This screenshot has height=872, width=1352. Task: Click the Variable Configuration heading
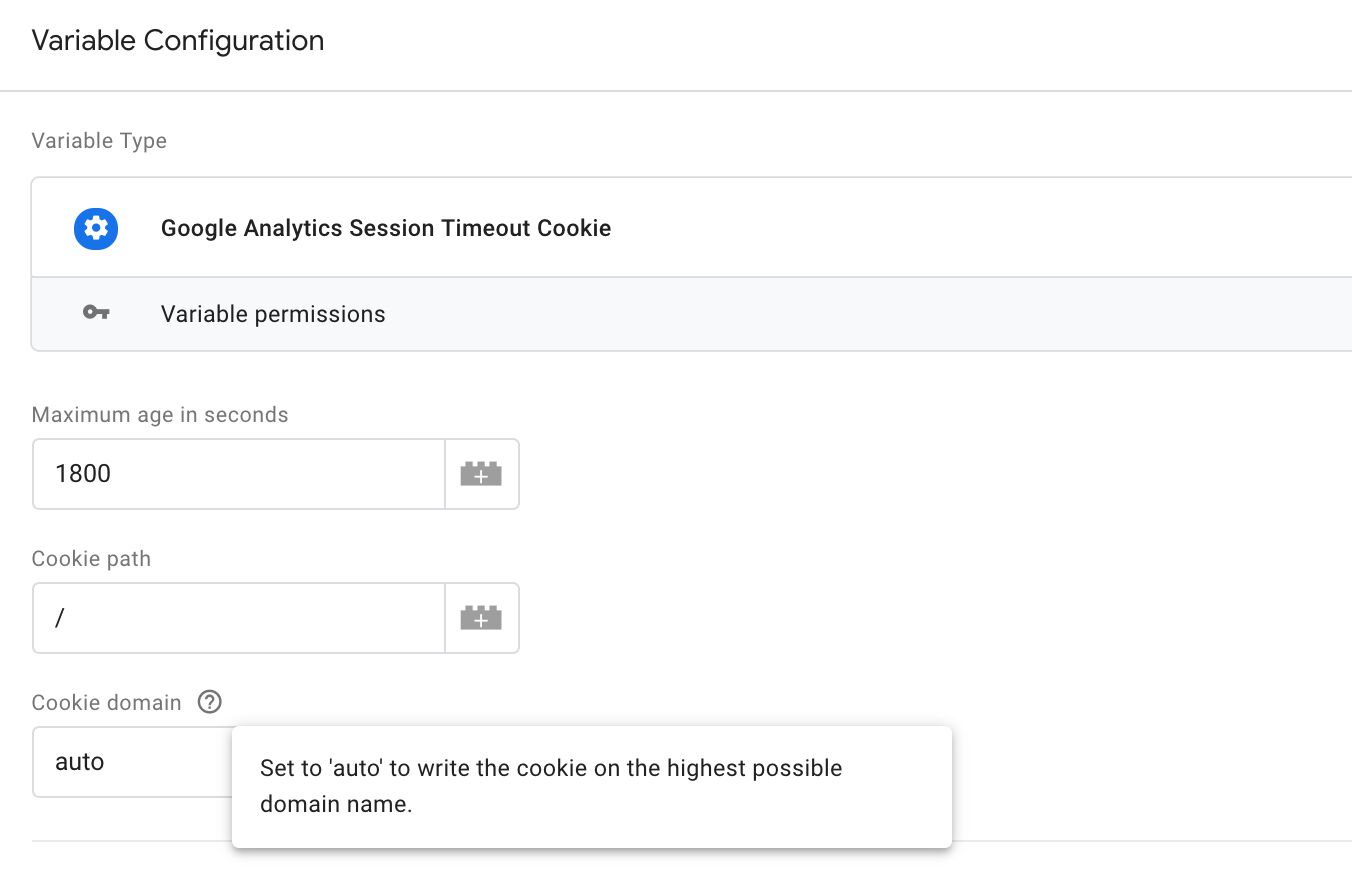pyautogui.click(x=178, y=41)
